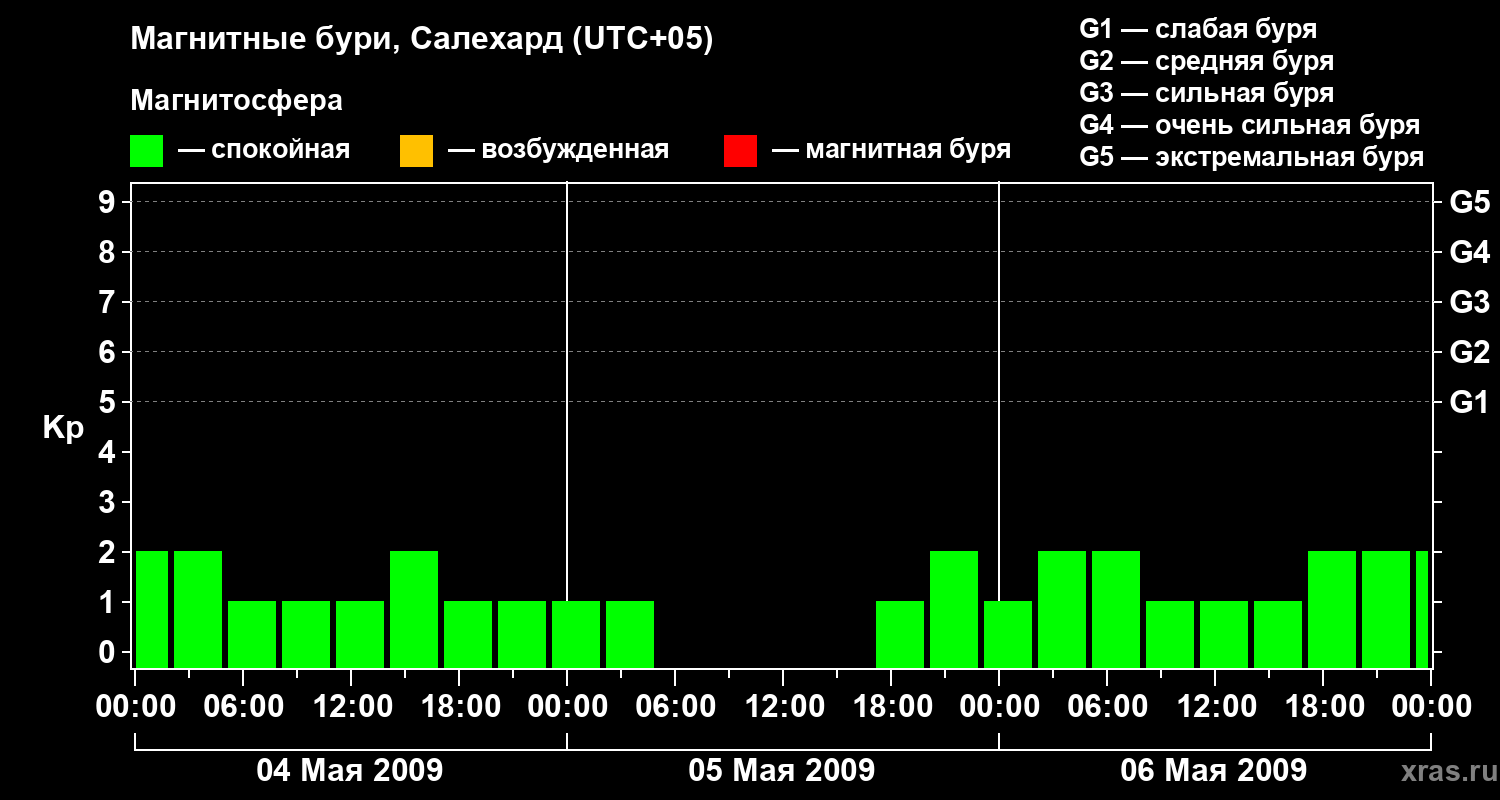The width and height of the screenshot is (1500, 800).
Task: Click the legend text — возбужденная
Action: point(559,150)
